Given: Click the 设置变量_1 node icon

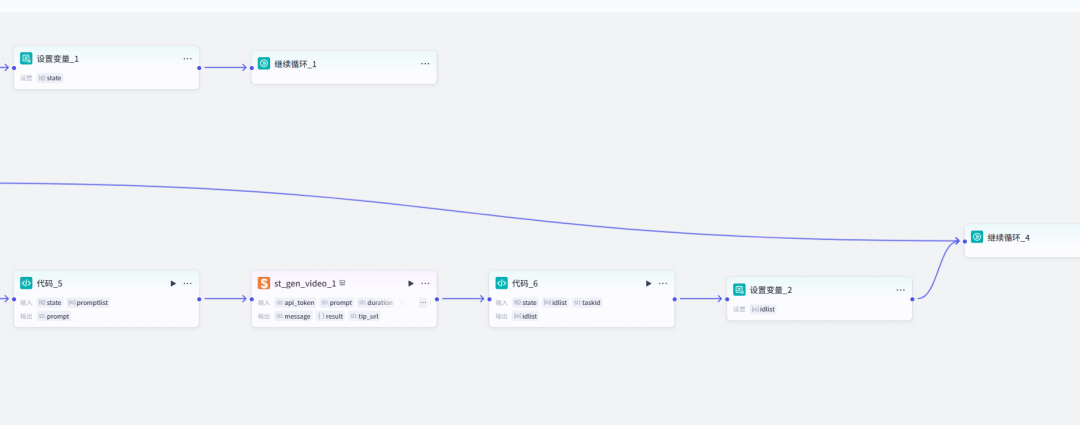Looking at the screenshot, I should pos(26,58).
